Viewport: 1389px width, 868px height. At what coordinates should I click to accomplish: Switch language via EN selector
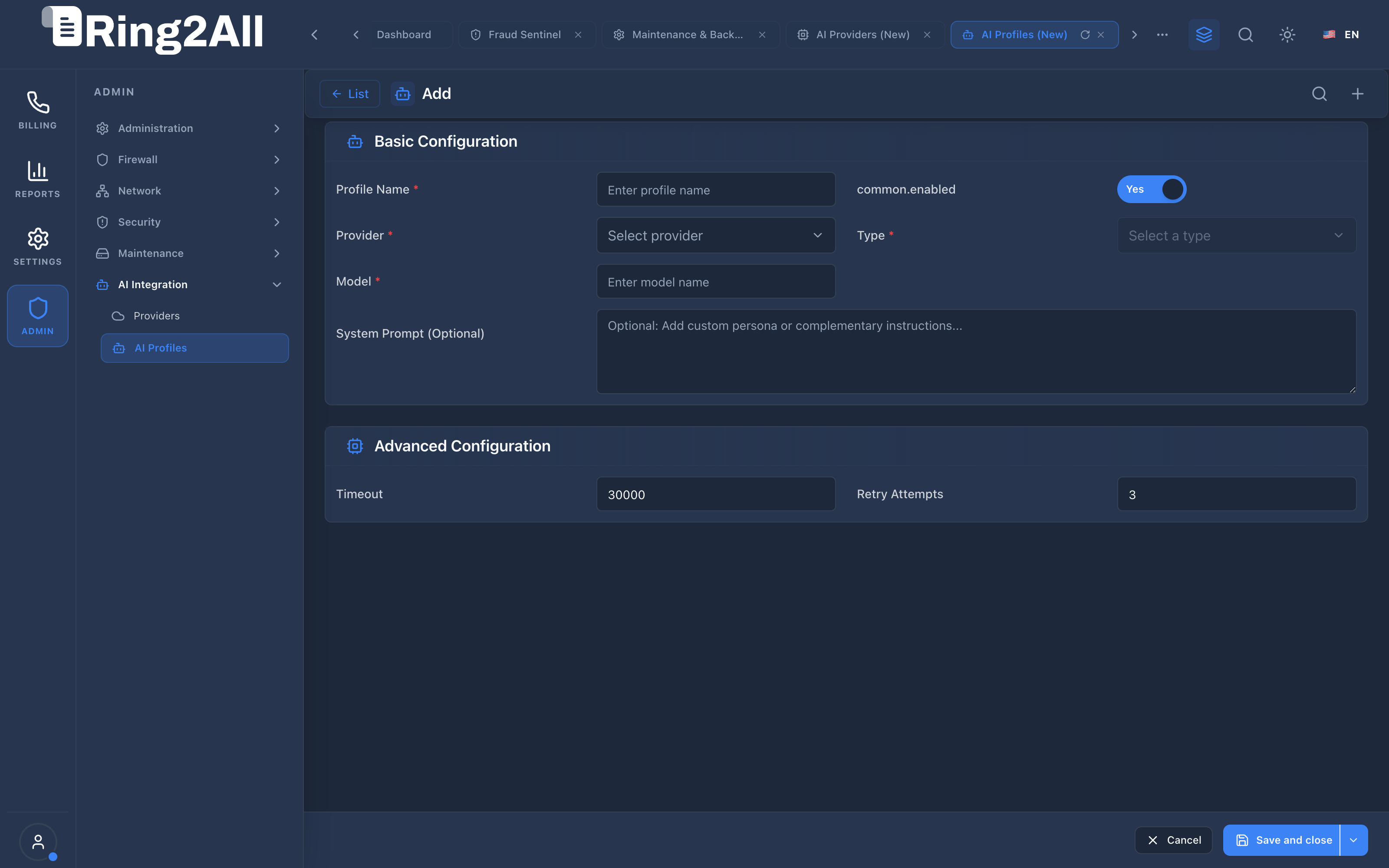(x=1340, y=34)
